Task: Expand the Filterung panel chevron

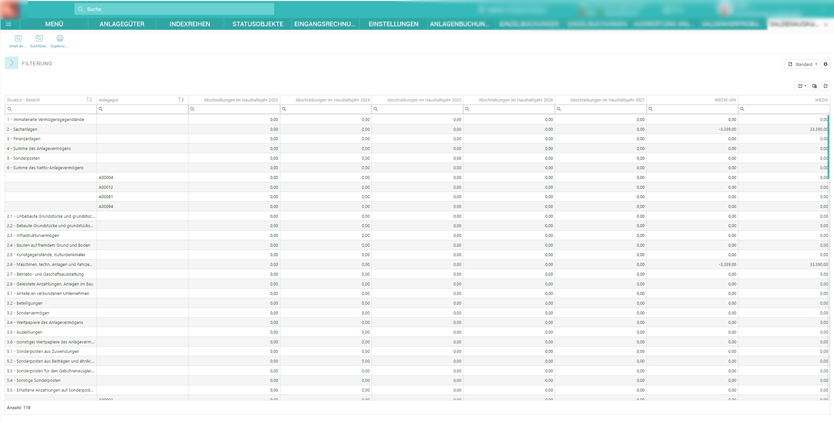Action: tap(11, 63)
